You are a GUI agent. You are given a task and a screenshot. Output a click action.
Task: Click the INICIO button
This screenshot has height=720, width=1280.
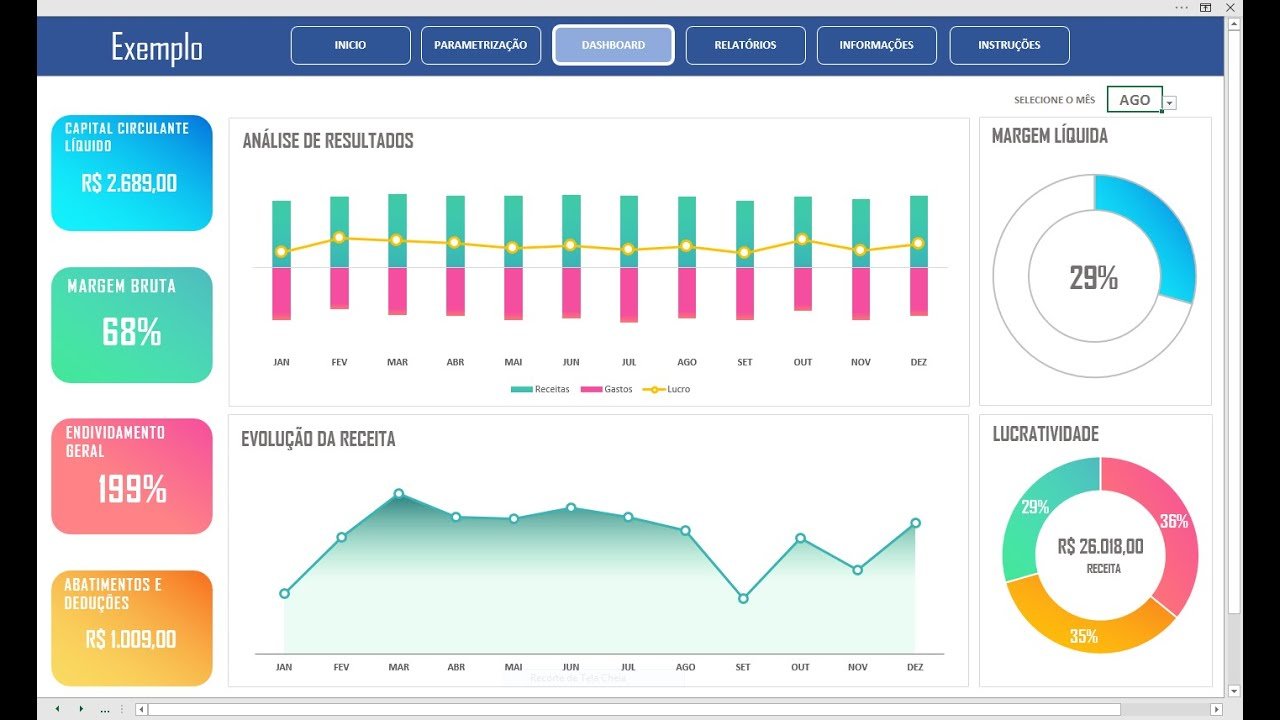(x=350, y=45)
